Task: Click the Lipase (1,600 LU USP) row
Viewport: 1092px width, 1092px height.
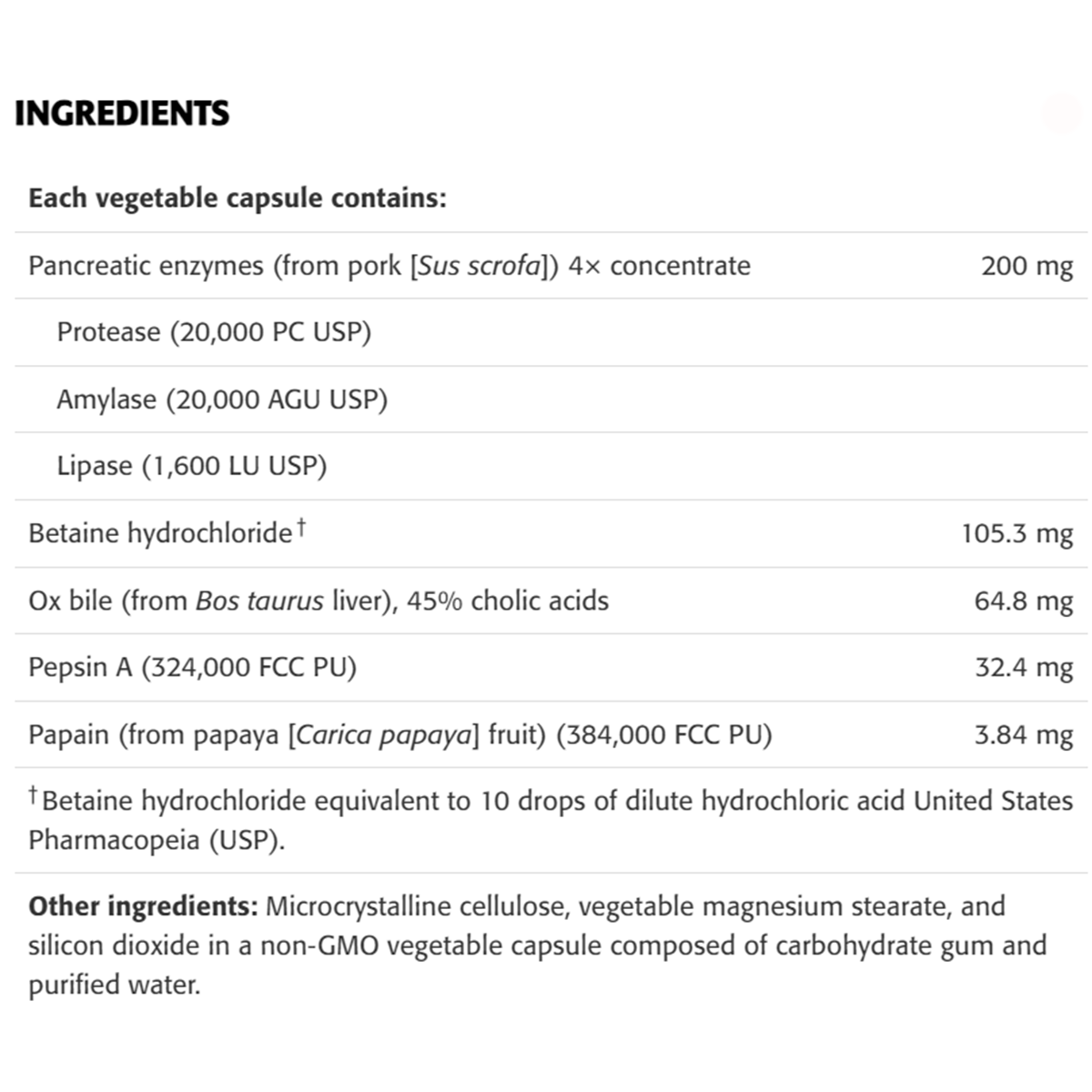Action: [192, 466]
